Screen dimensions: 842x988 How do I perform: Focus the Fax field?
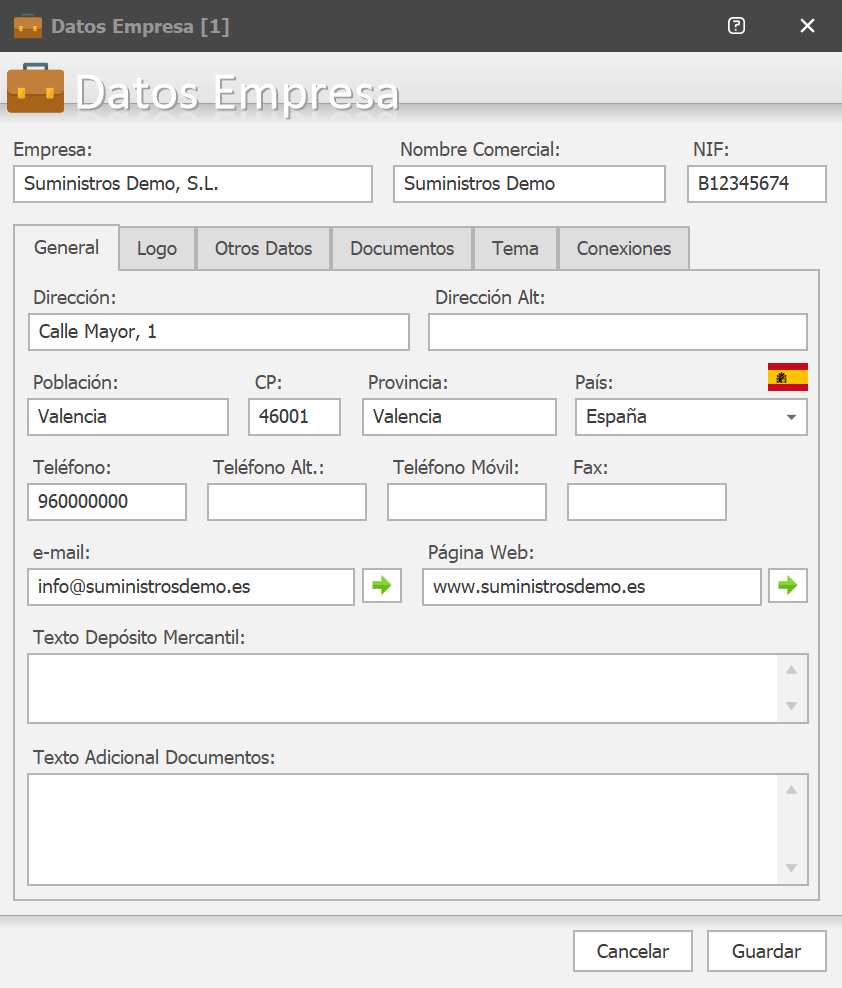647,502
